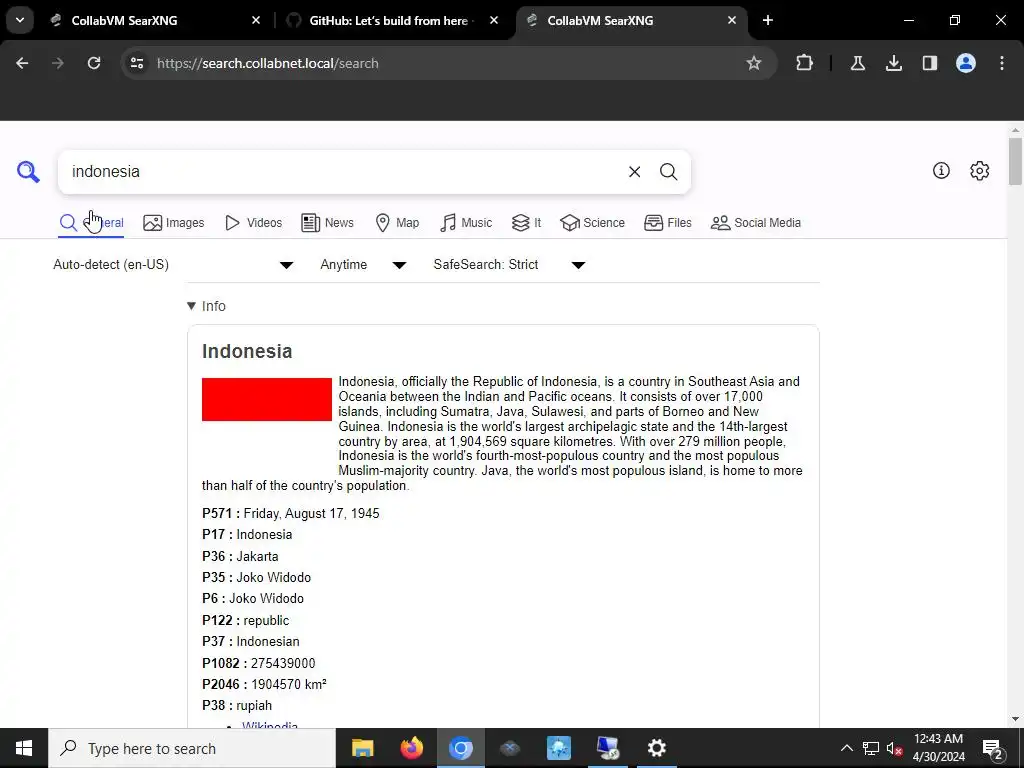Open the Anytime time range dropdown
Screen dimensions: 1024x768
coord(363,264)
